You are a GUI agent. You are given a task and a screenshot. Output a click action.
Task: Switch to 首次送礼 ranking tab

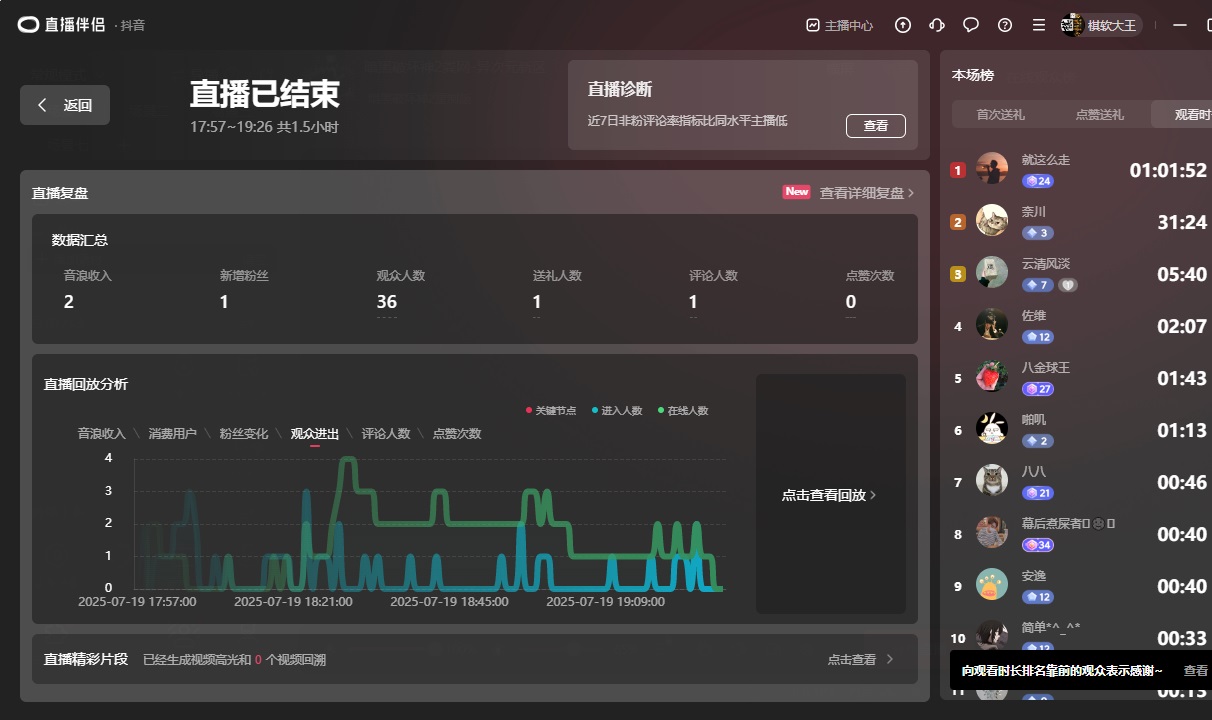coord(1001,115)
